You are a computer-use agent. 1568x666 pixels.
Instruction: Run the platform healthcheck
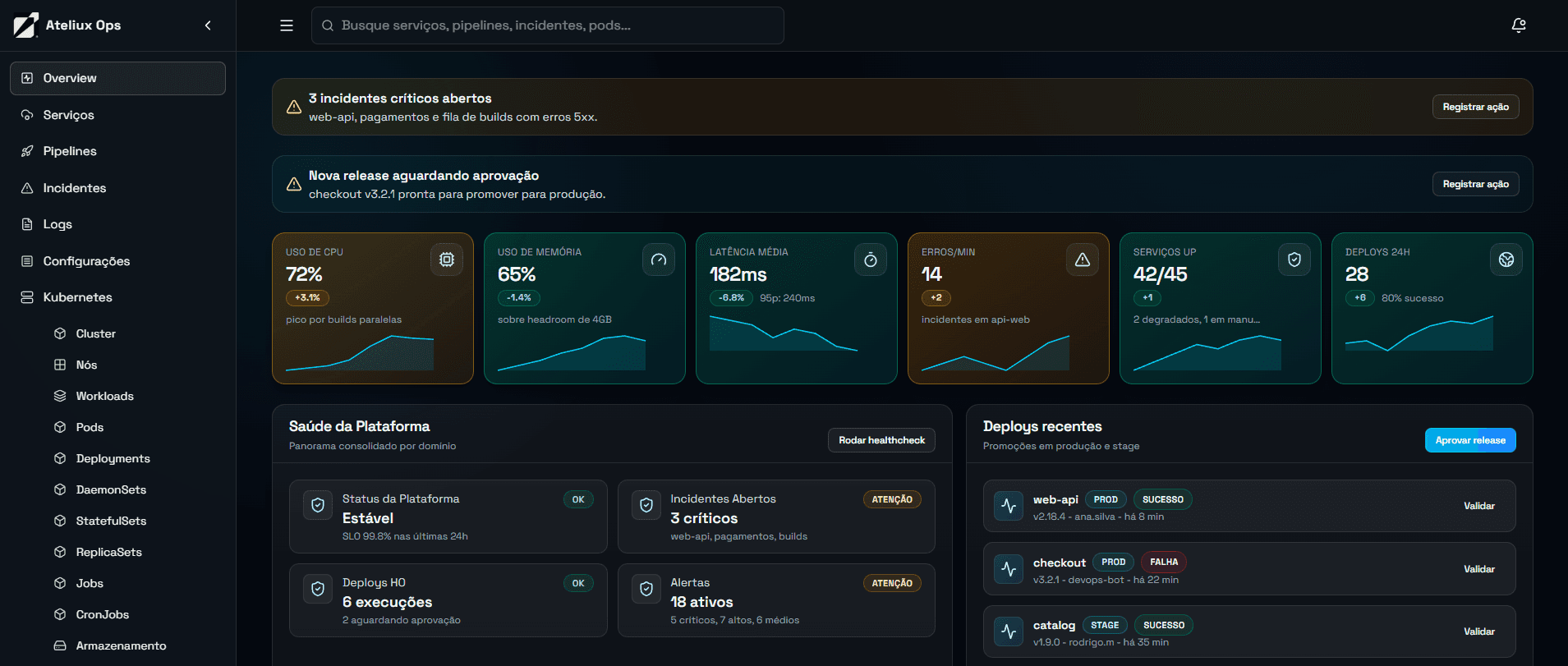click(x=881, y=440)
